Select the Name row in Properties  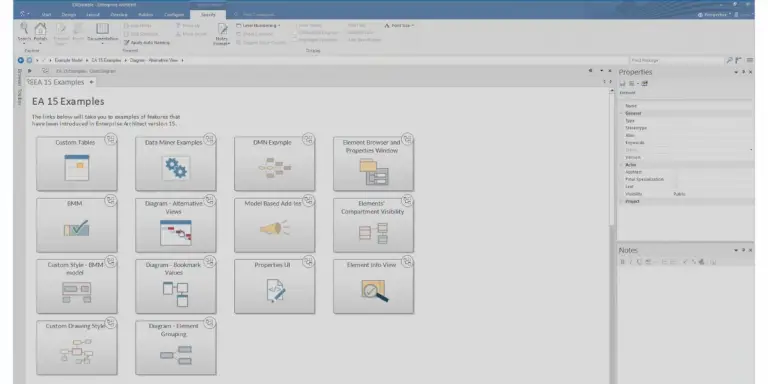tap(686, 106)
